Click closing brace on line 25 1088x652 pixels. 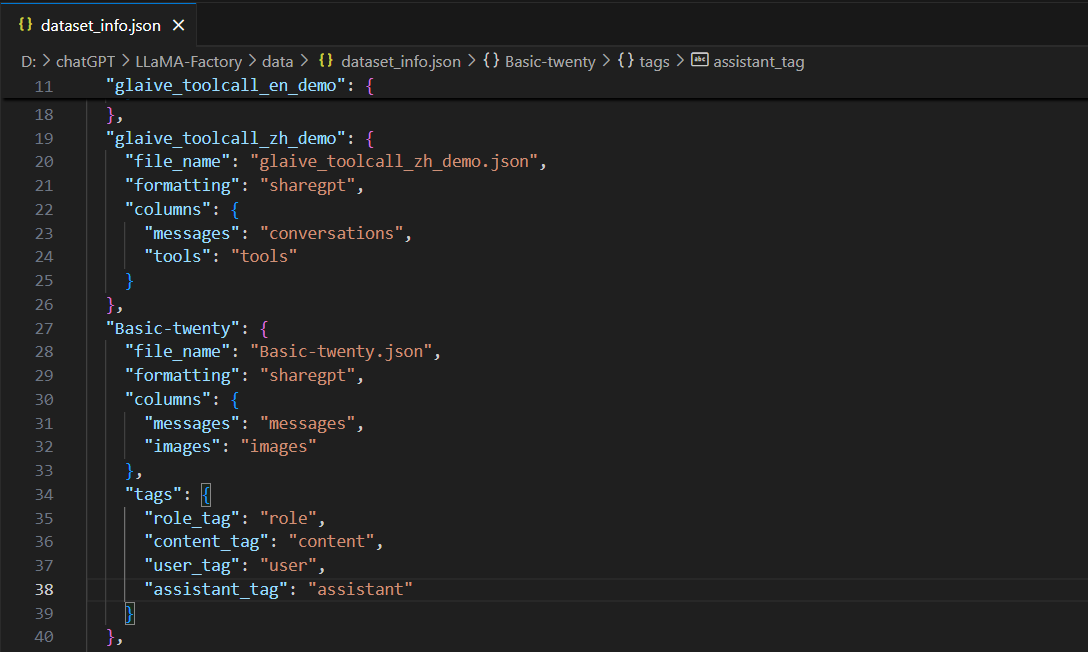129,281
